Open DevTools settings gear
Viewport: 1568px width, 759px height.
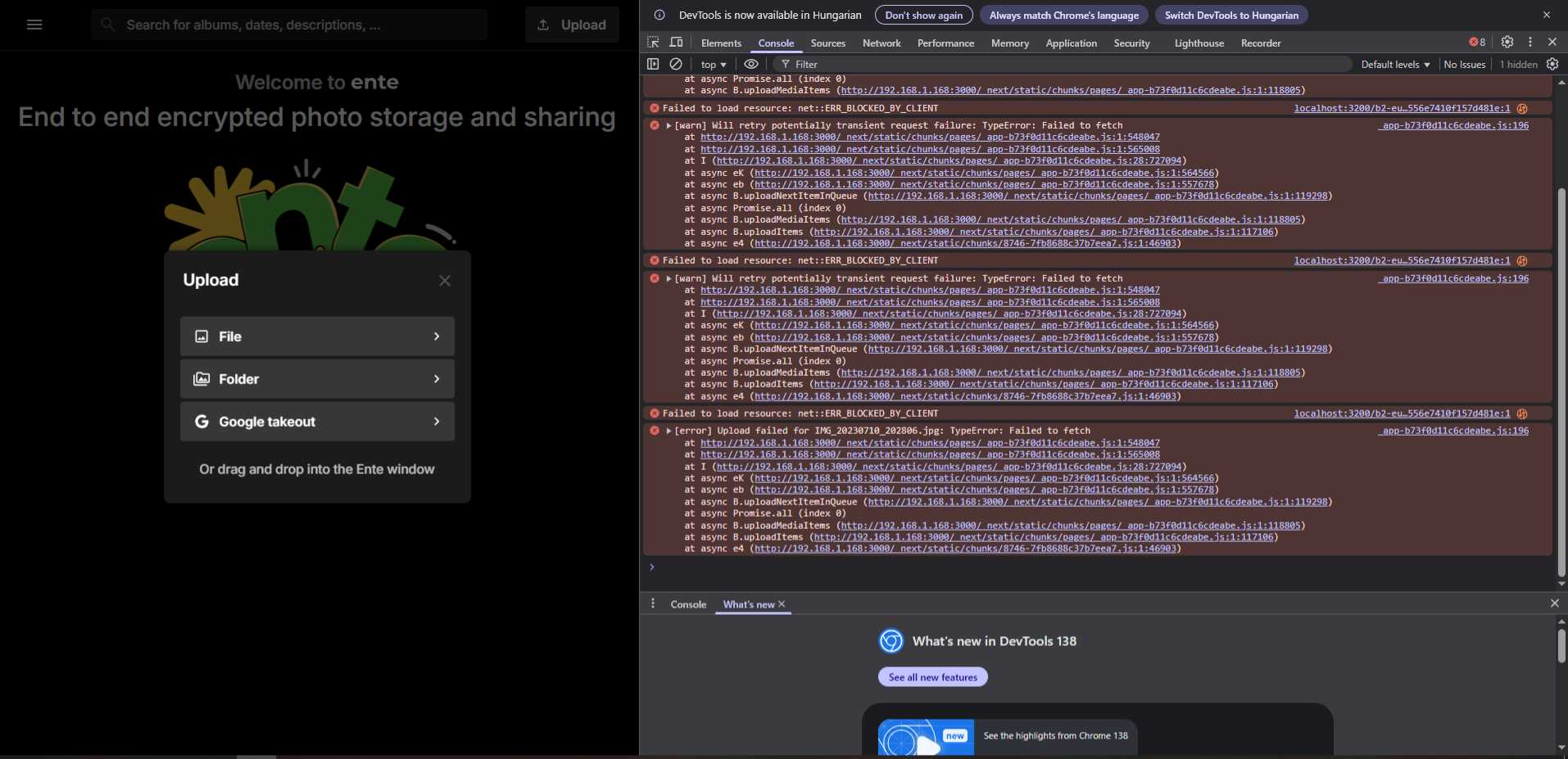[x=1507, y=42]
